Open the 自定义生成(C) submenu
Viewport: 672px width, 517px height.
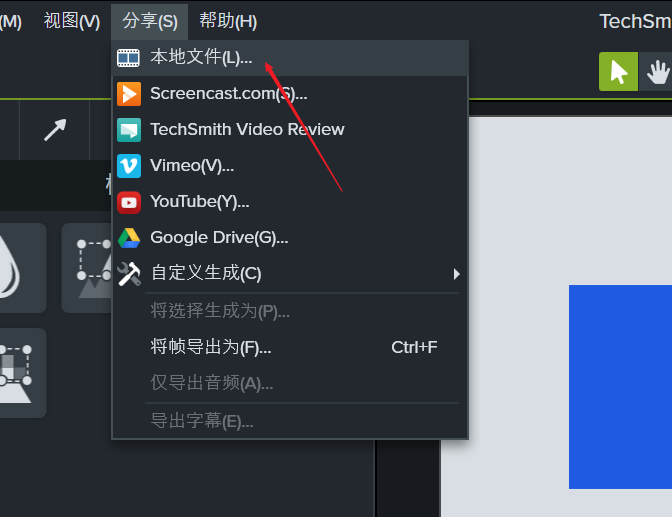coord(290,274)
